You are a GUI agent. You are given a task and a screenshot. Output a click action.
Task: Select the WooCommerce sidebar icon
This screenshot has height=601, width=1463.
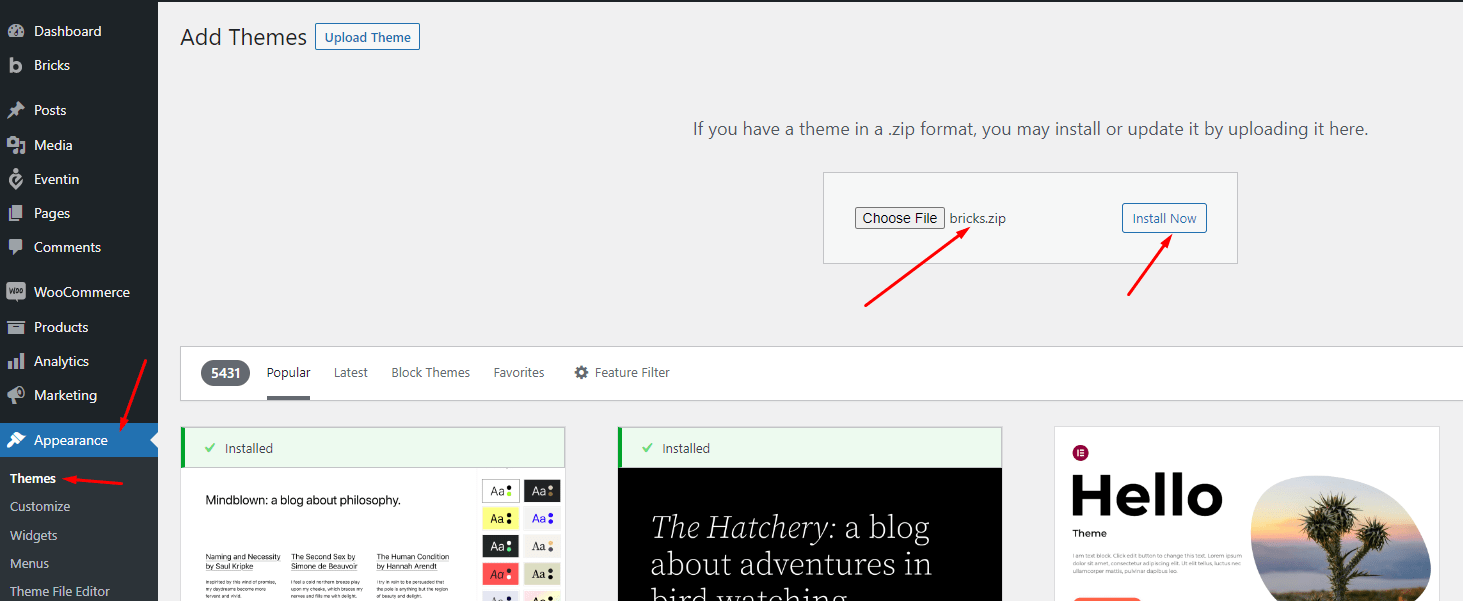click(x=16, y=291)
